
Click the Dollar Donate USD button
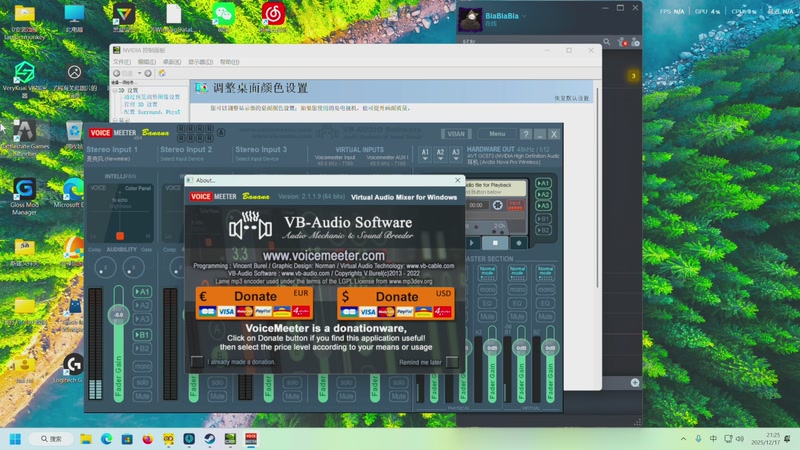(395, 303)
